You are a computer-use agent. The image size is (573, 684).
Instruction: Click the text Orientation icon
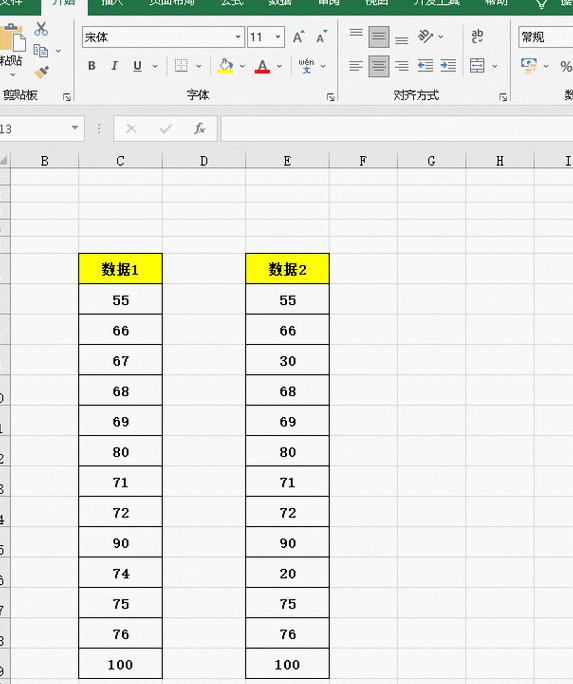(x=425, y=37)
